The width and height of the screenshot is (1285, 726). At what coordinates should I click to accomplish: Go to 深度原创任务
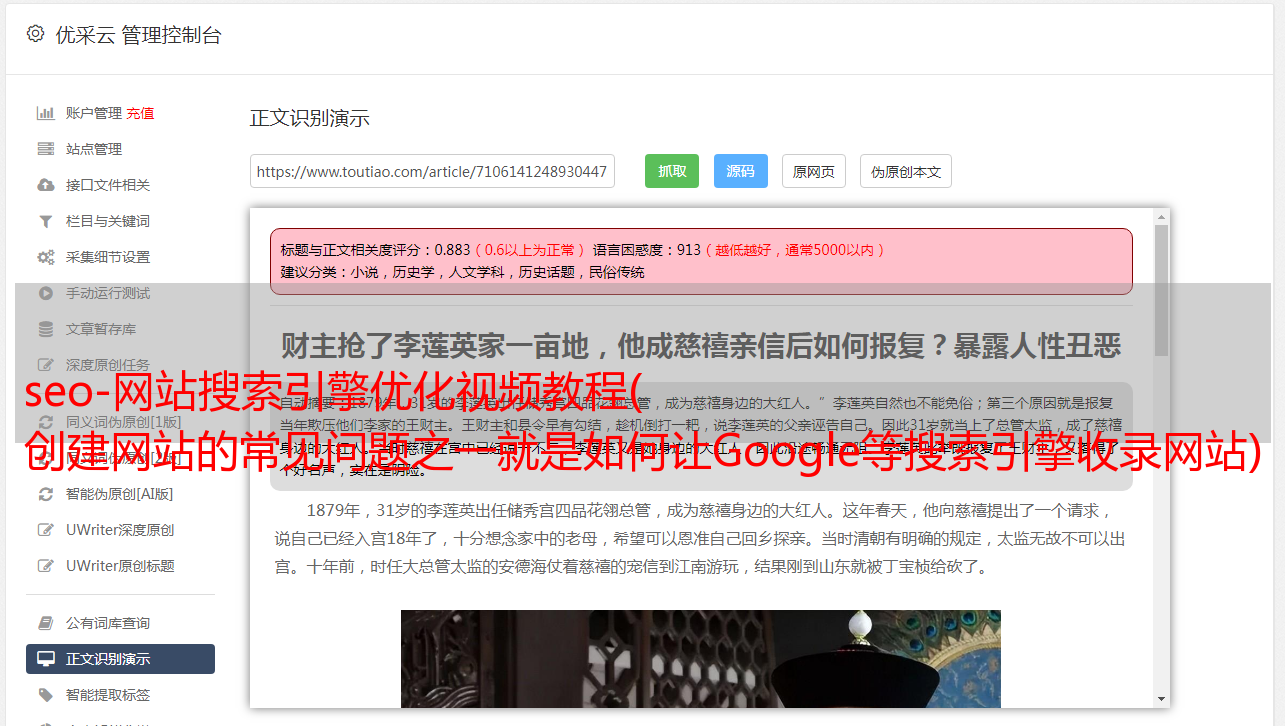108,365
